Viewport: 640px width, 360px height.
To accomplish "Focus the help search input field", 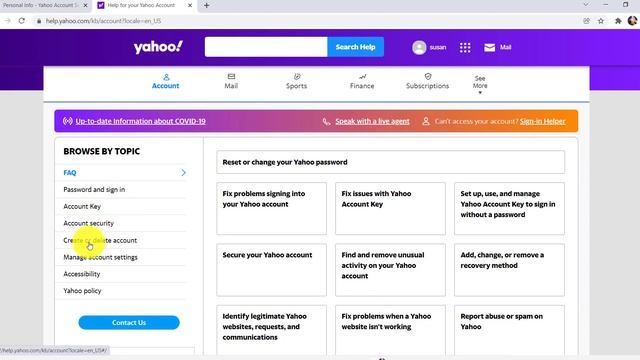I will click(266, 47).
